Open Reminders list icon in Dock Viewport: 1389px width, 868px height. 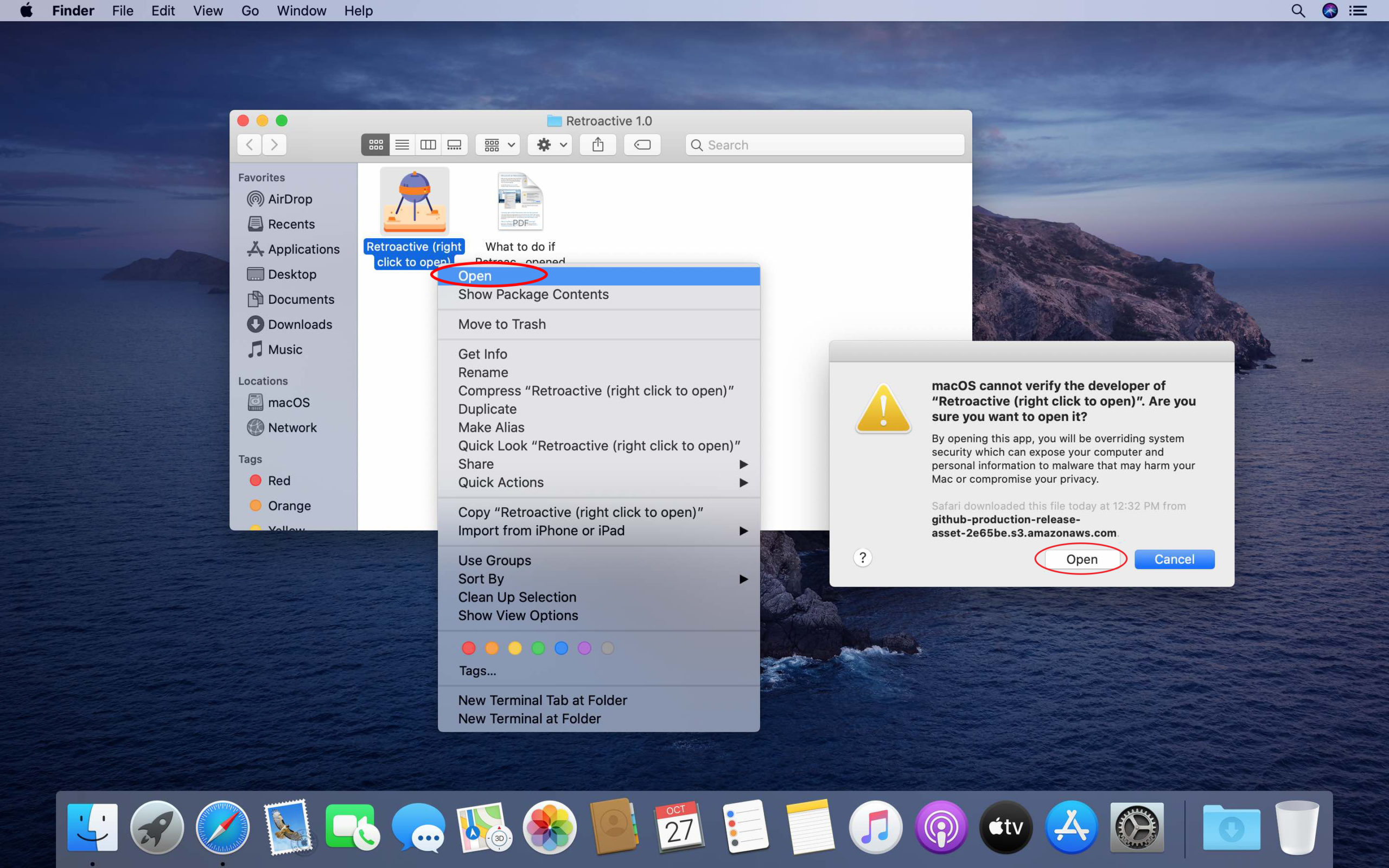click(745, 827)
